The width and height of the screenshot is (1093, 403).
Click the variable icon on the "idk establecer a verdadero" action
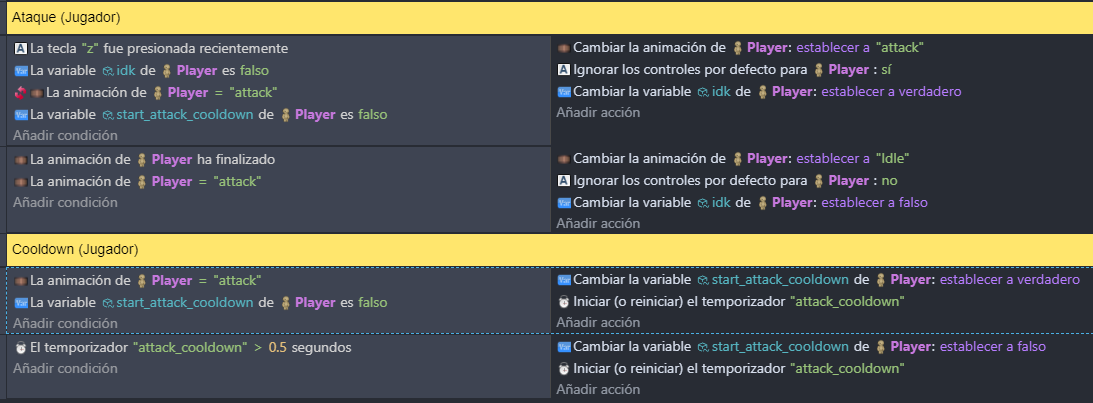tap(564, 92)
